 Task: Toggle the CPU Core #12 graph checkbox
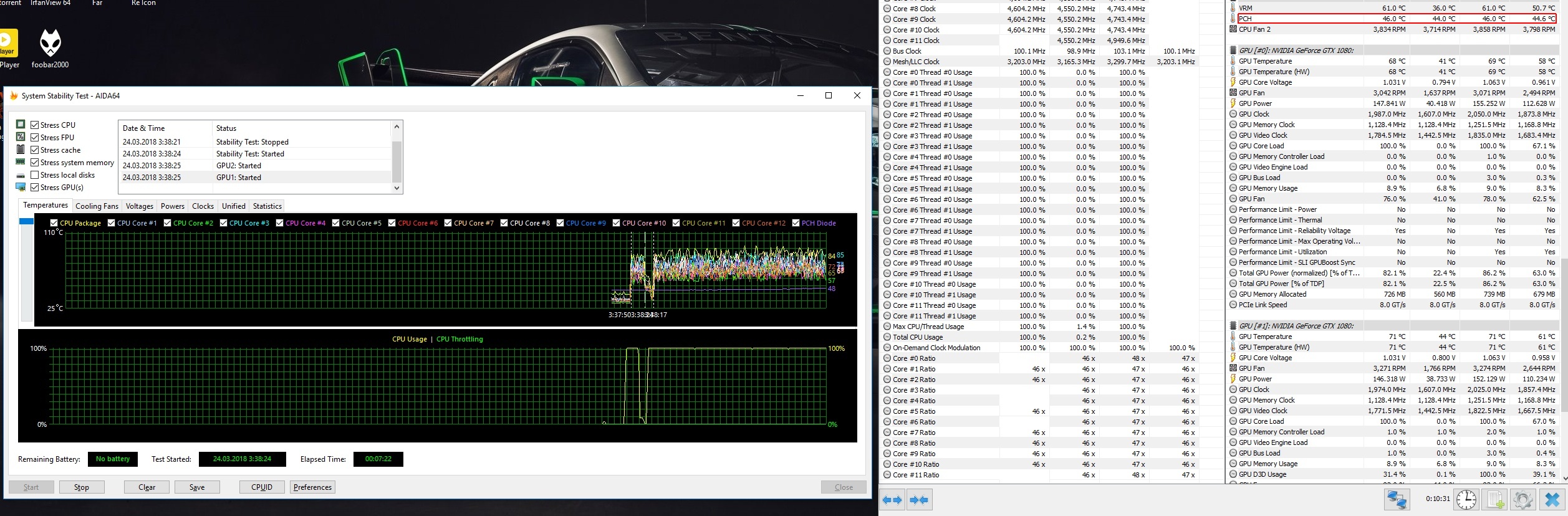(x=736, y=223)
